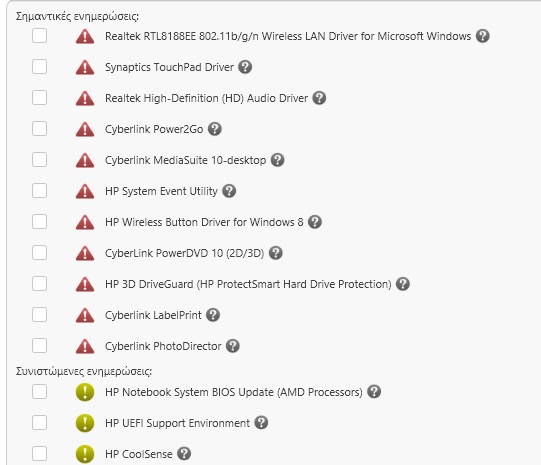Click yellow alert icon for HP UEFI Support Environment
541x465 pixels.
85,423
